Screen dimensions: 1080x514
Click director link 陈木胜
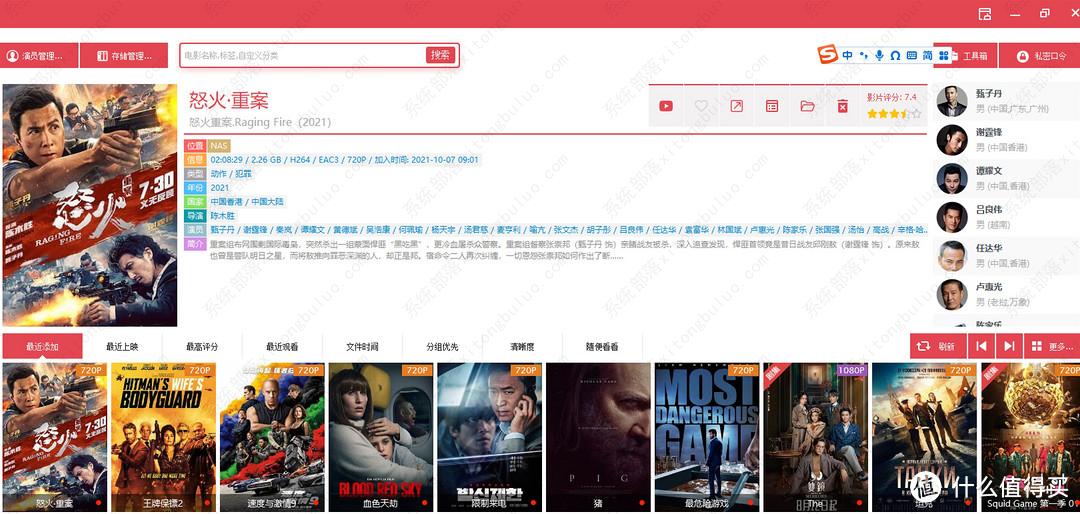click(x=222, y=216)
